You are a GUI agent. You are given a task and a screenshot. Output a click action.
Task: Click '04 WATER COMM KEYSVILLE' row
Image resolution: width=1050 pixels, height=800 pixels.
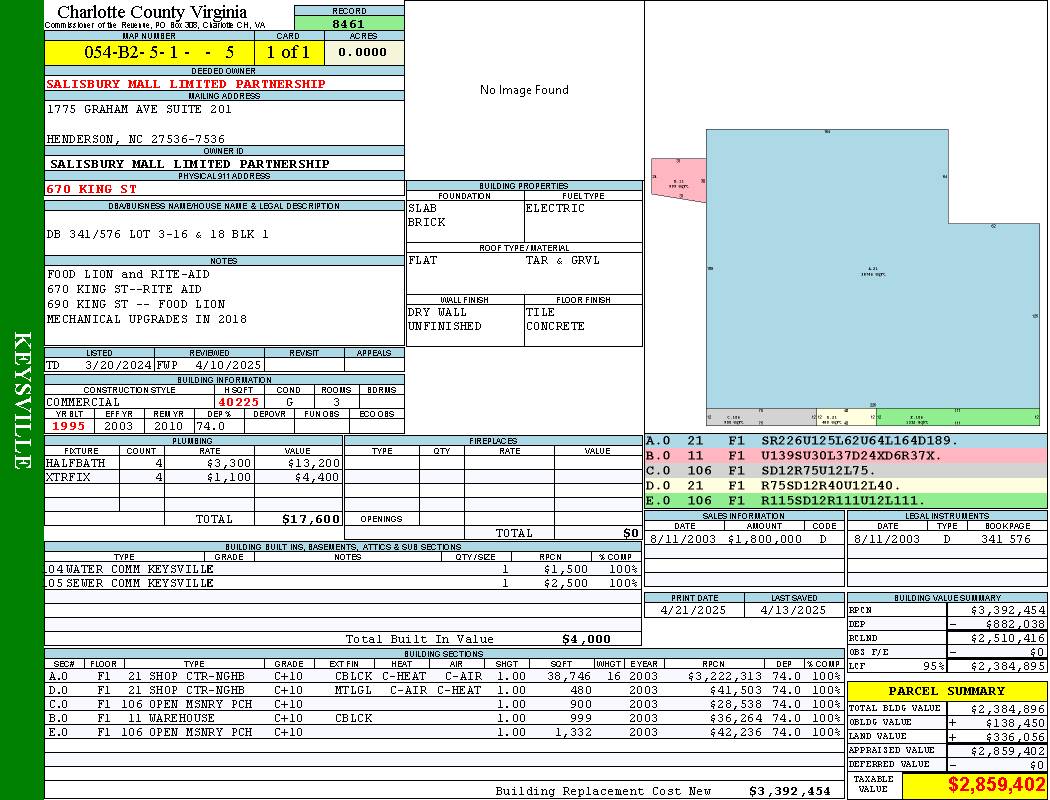(x=342, y=569)
